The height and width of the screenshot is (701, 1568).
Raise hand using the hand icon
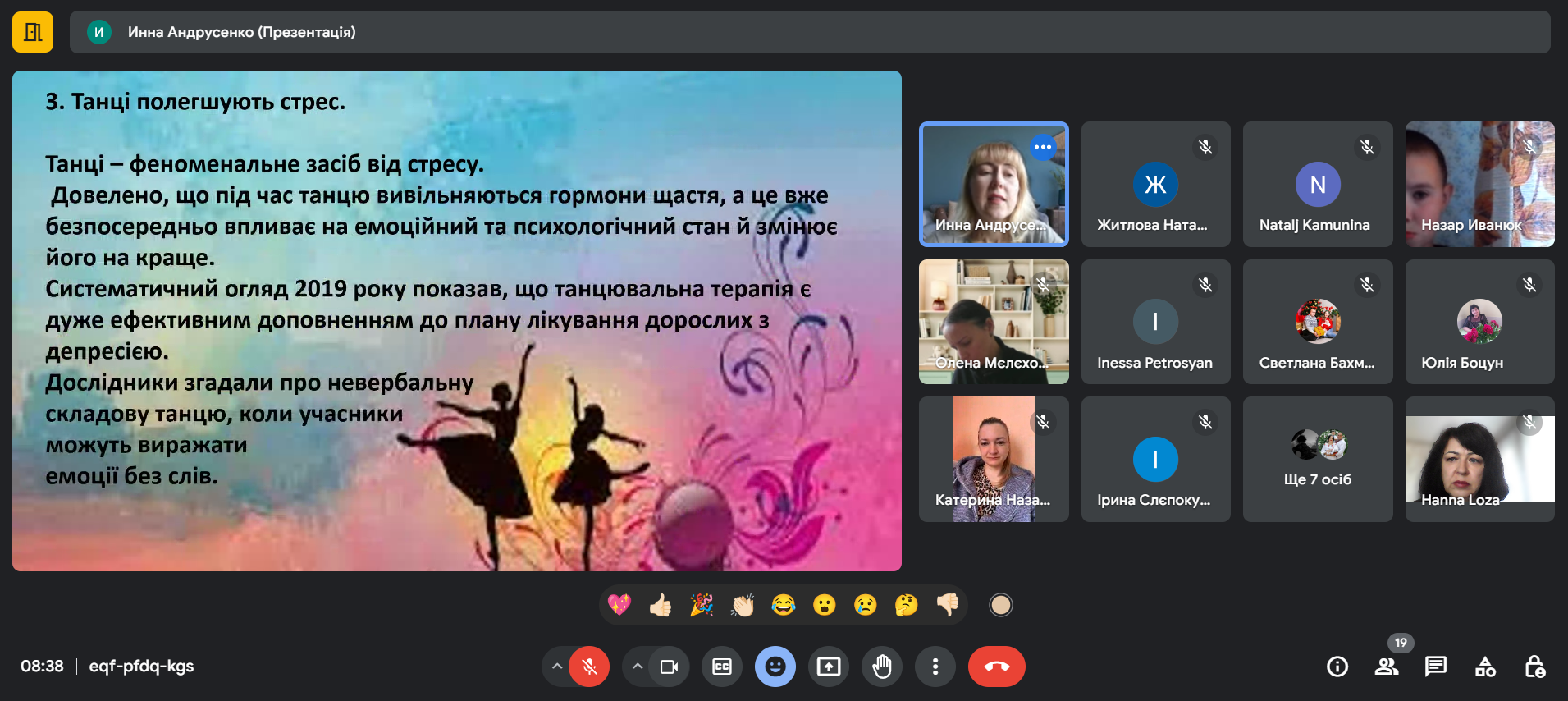pyautogui.click(x=882, y=667)
